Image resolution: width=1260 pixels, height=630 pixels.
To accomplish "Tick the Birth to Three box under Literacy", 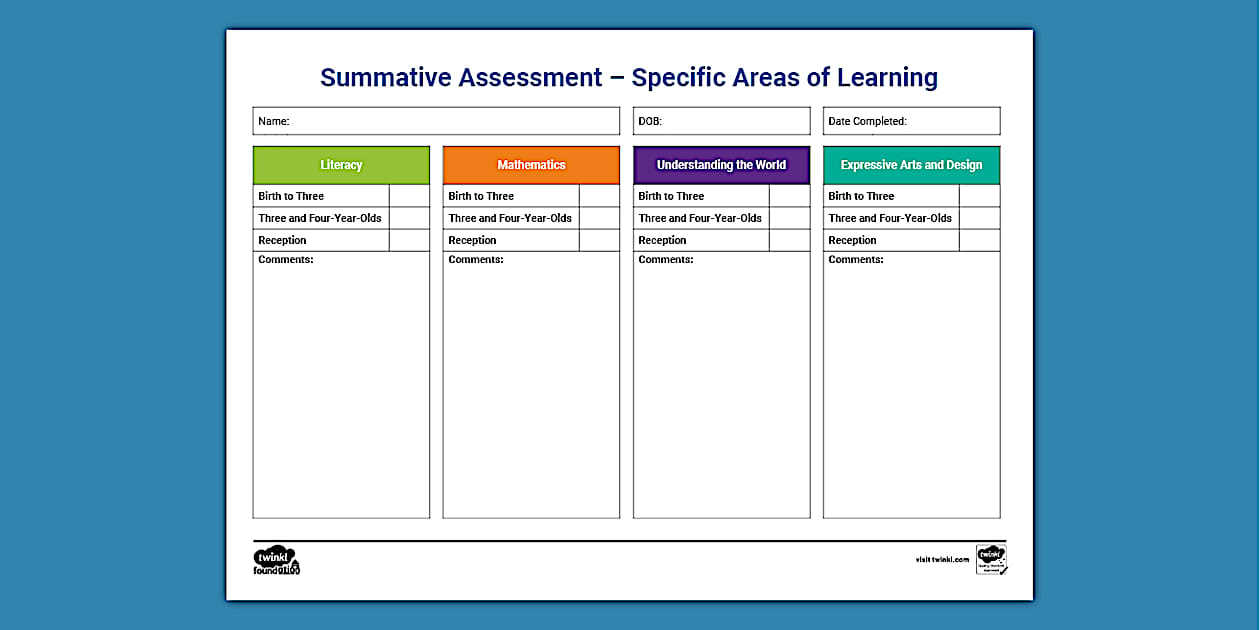I will (x=410, y=195).
